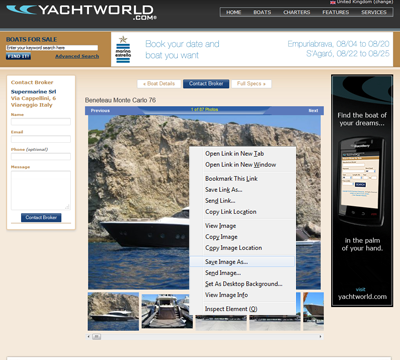Screen dimensions: 400x360
Task: Click the thumbnail strip scrollbar handle
Action: (96, 337)
